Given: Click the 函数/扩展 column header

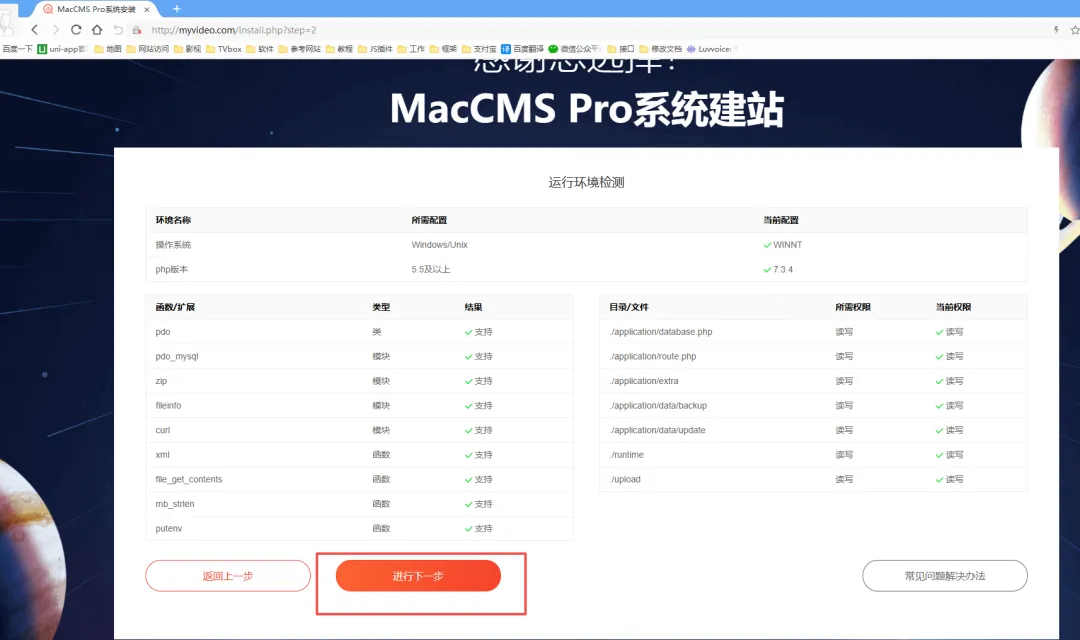Looking at the screenshot, I should [x=175, y=307].
